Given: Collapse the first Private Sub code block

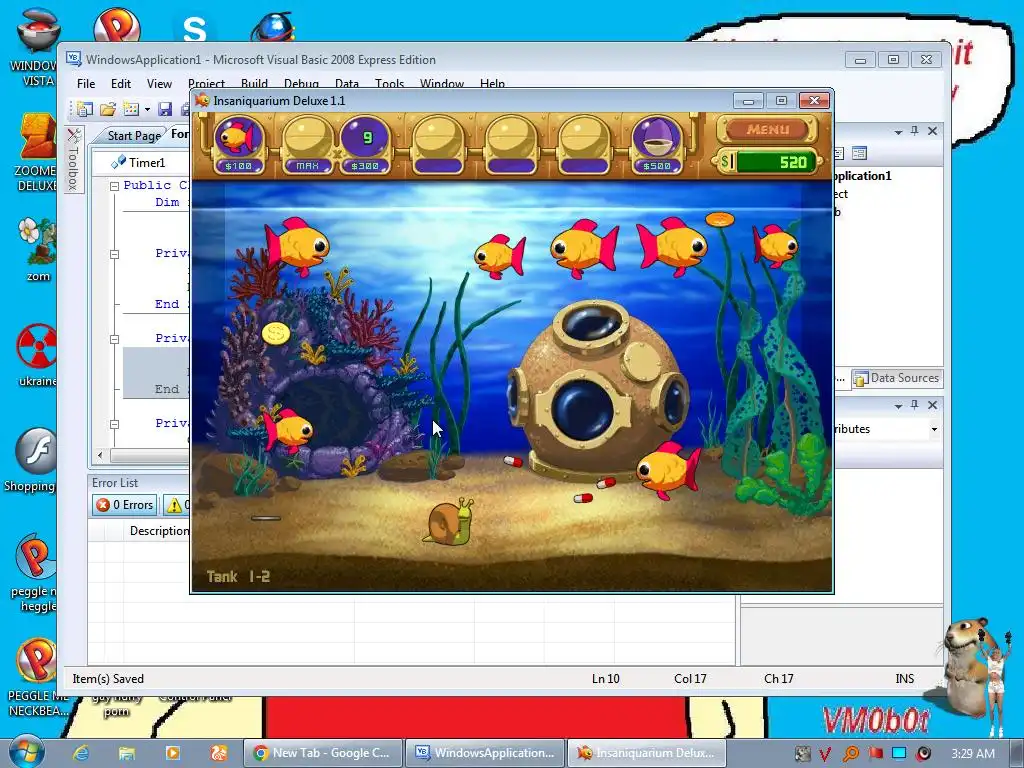Looking at the screenshot, I should pos(114,254).
